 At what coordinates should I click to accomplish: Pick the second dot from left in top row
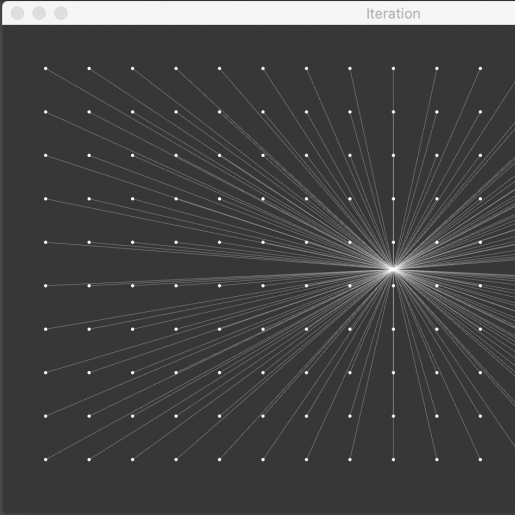tap(89, 69)
